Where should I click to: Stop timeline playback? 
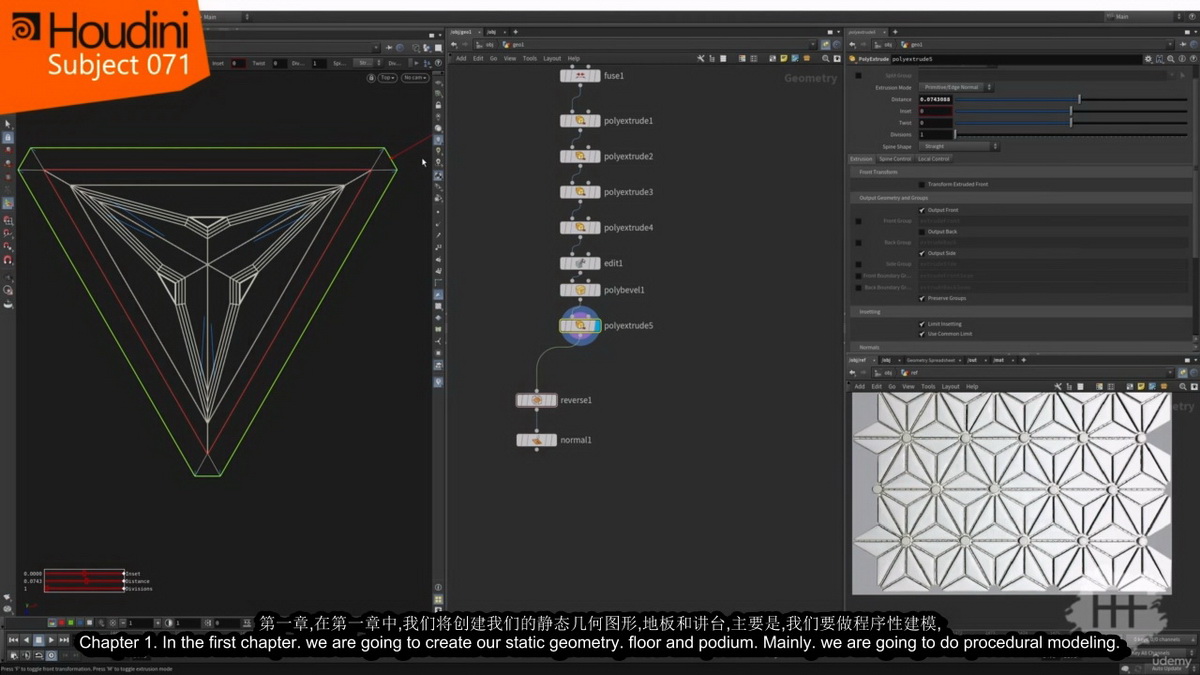pyautogui.click(x=39, y=639)
